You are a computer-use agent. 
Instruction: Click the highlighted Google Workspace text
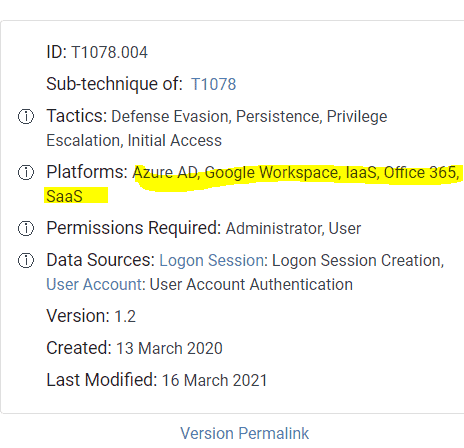[272, 173]
